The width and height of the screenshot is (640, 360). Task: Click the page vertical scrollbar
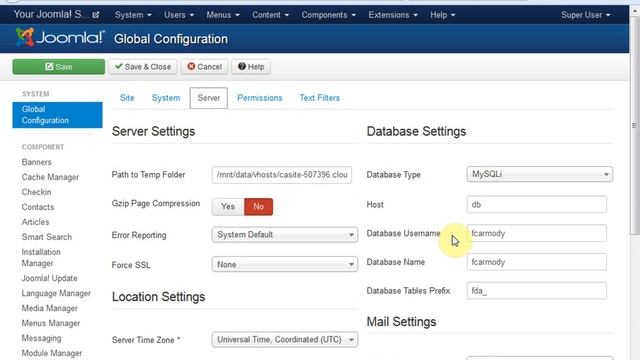coord(634,125)
